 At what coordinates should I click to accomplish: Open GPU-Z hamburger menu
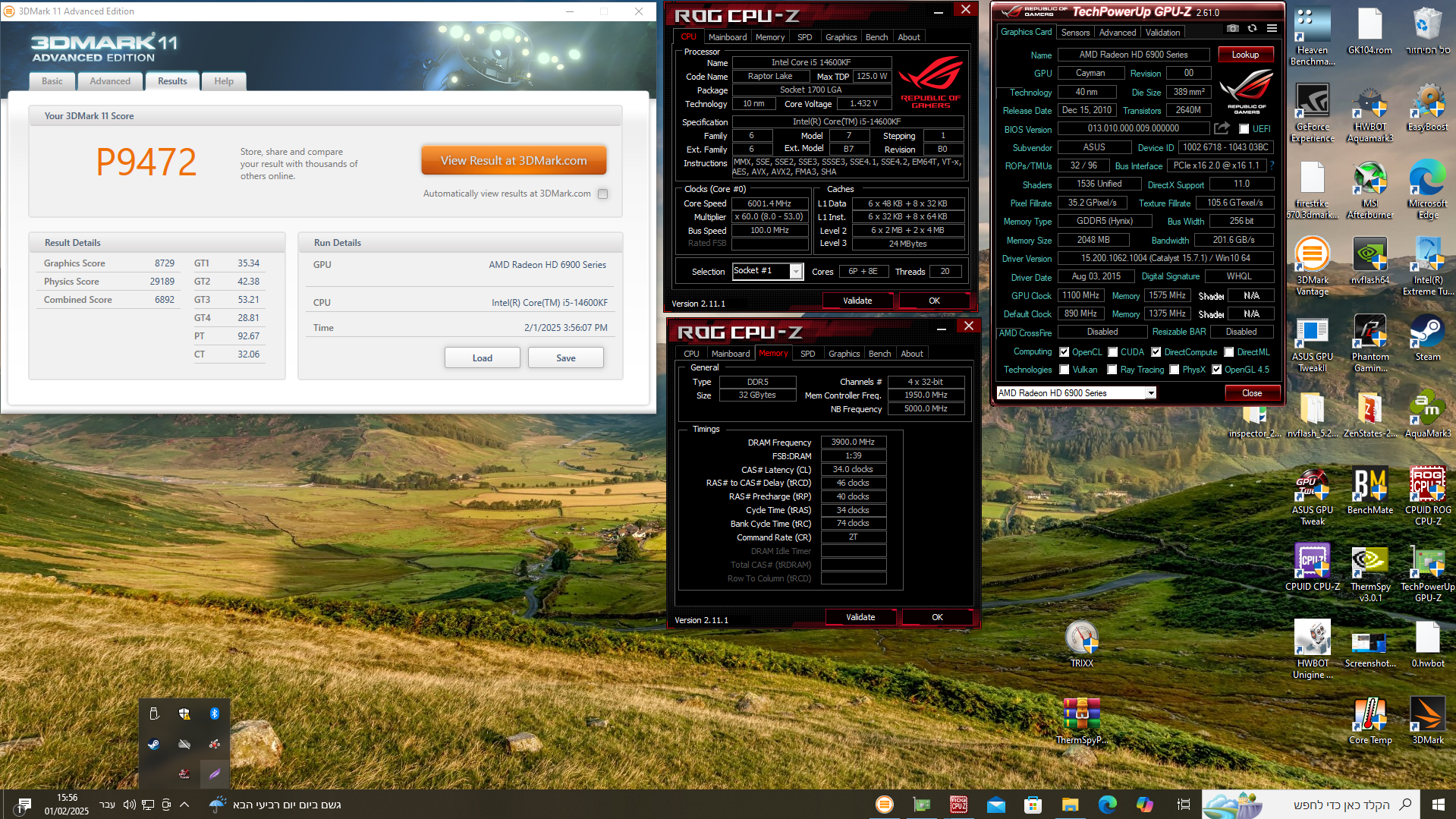click(x=1272, y=29)
